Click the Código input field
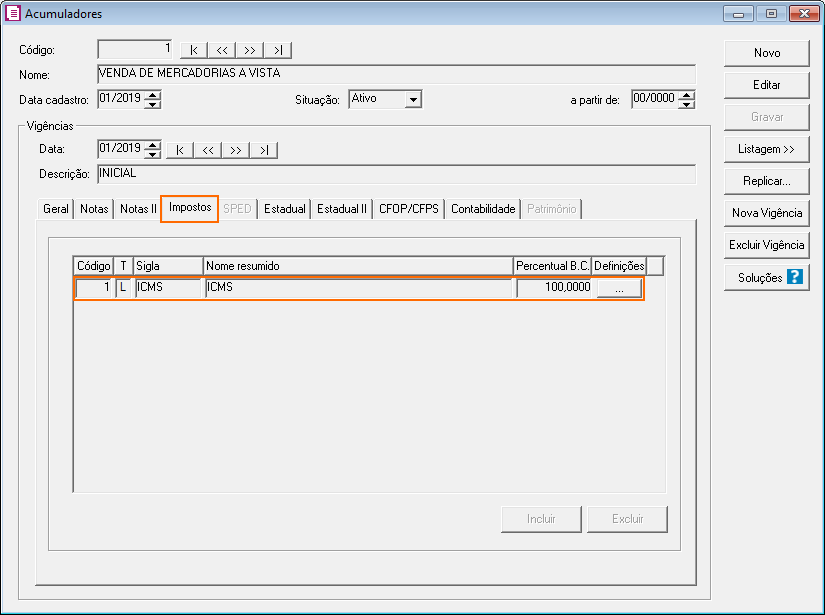 tap(135, 49)
